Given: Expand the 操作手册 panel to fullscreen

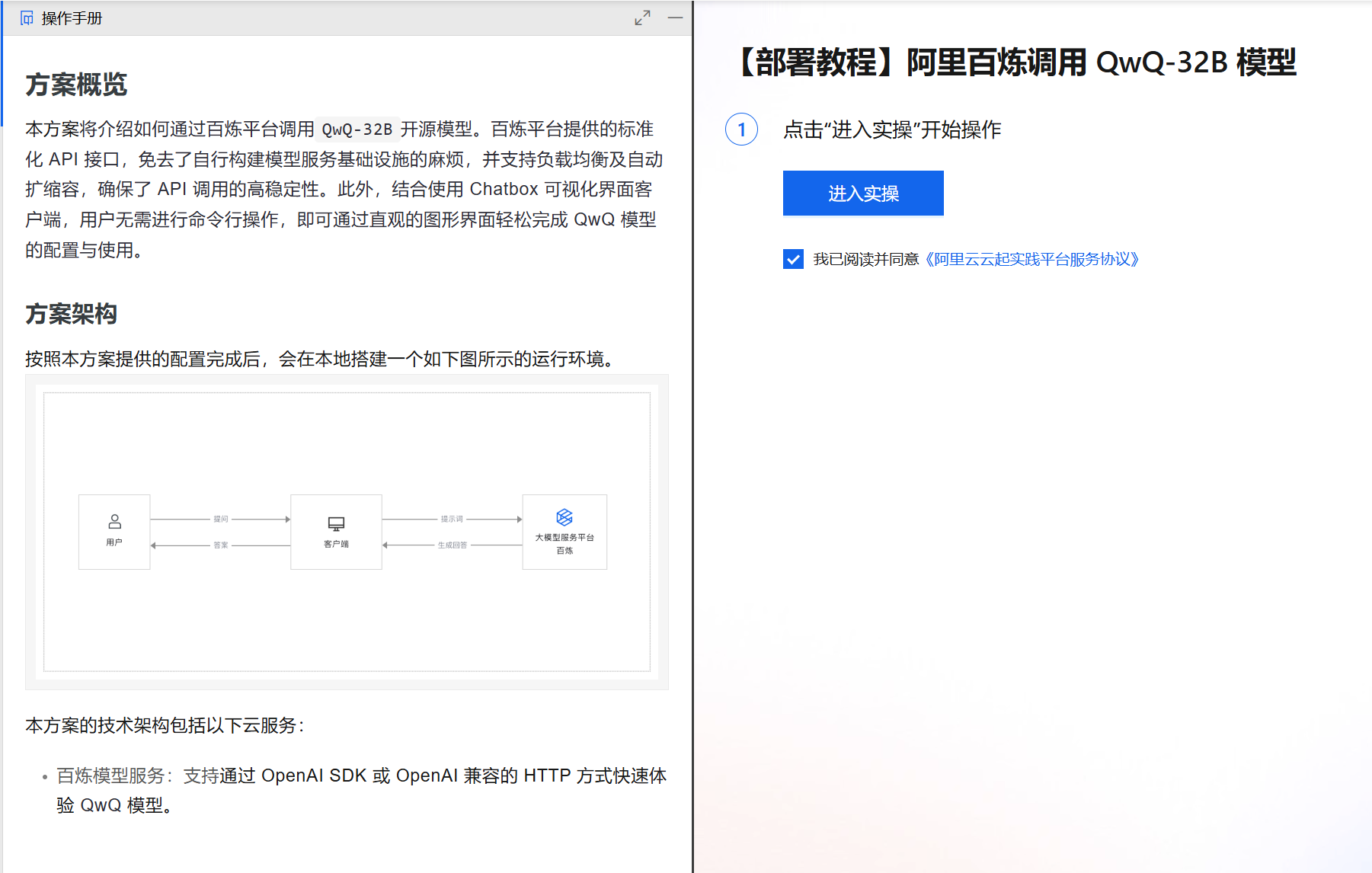Looking at the screenshot, I should [x=643, y=18].
